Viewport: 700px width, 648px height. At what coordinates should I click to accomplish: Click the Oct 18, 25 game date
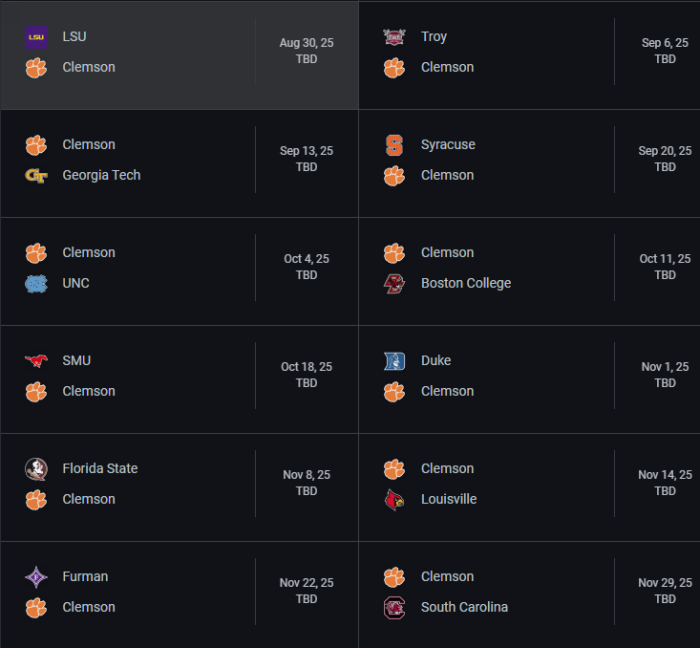tap(307, 367)
